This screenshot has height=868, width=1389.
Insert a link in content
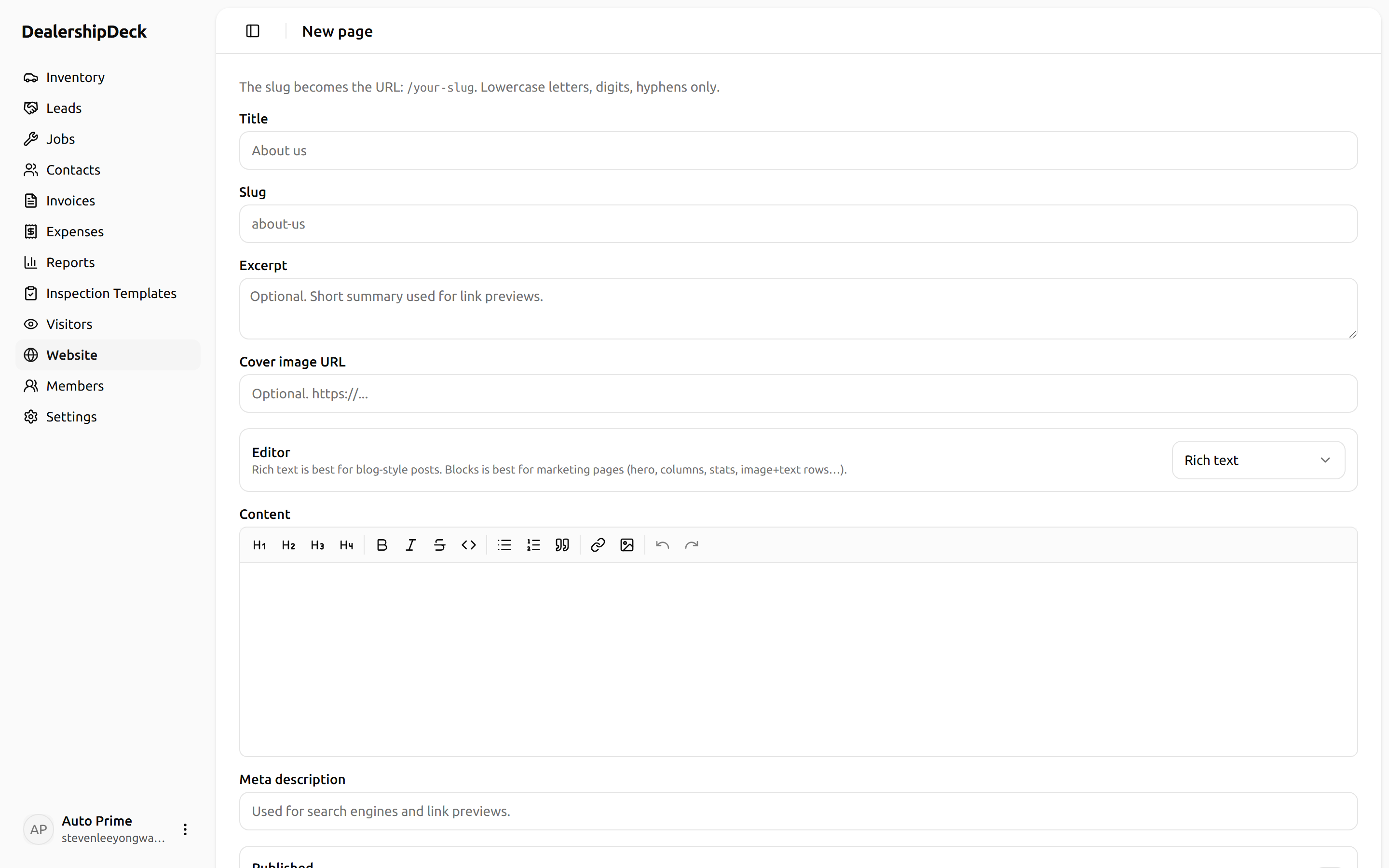(x=598, y=545)
